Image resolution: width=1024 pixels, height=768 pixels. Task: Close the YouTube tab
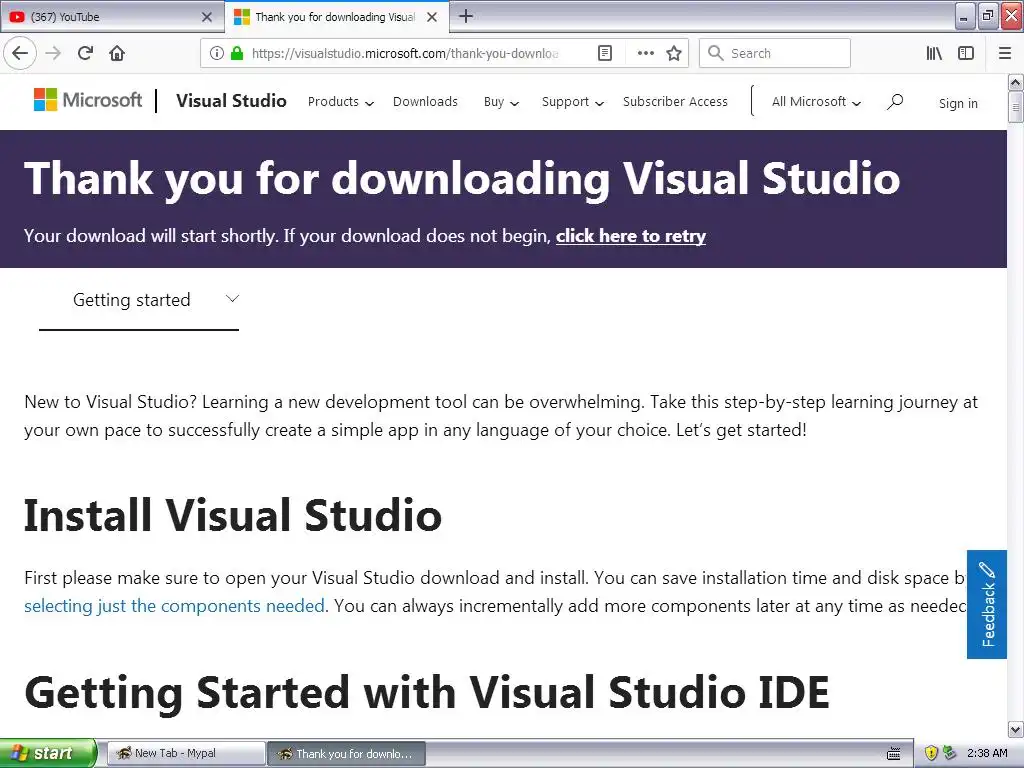click(207, 17)
